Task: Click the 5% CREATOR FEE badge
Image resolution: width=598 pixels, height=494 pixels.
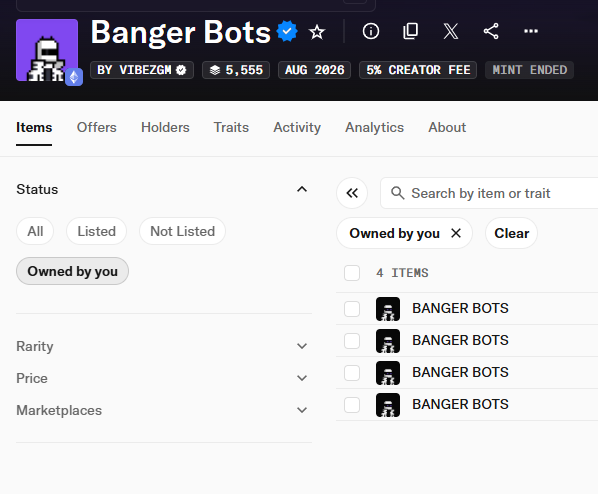Action: [x=418, y=70]
